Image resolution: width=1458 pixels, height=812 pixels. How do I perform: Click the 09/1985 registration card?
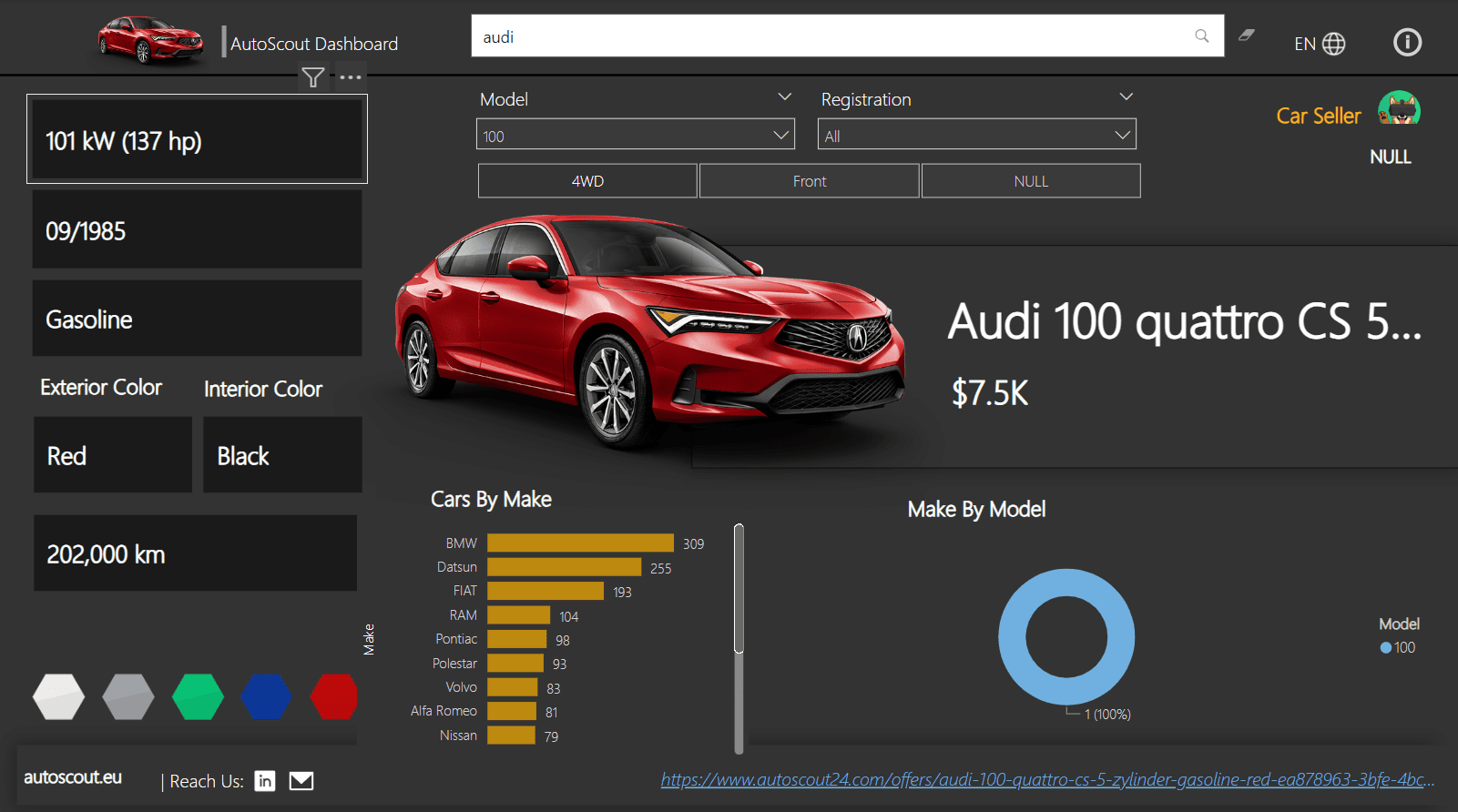pos(197,229)
